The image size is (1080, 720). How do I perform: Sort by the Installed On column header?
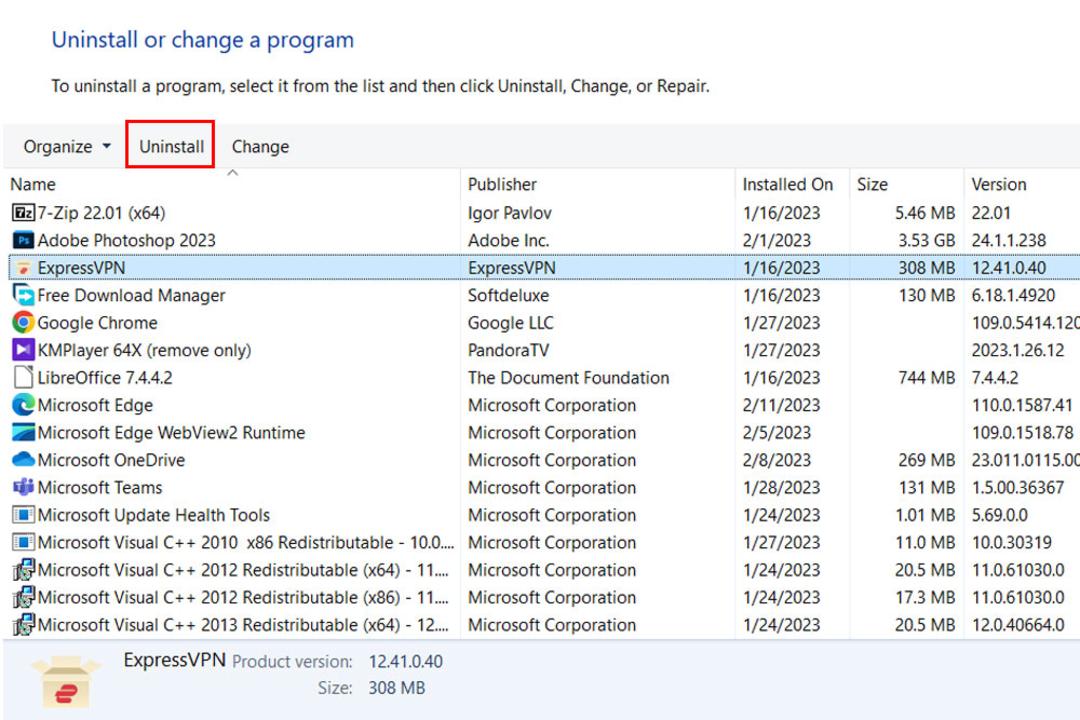click(792, 185)
